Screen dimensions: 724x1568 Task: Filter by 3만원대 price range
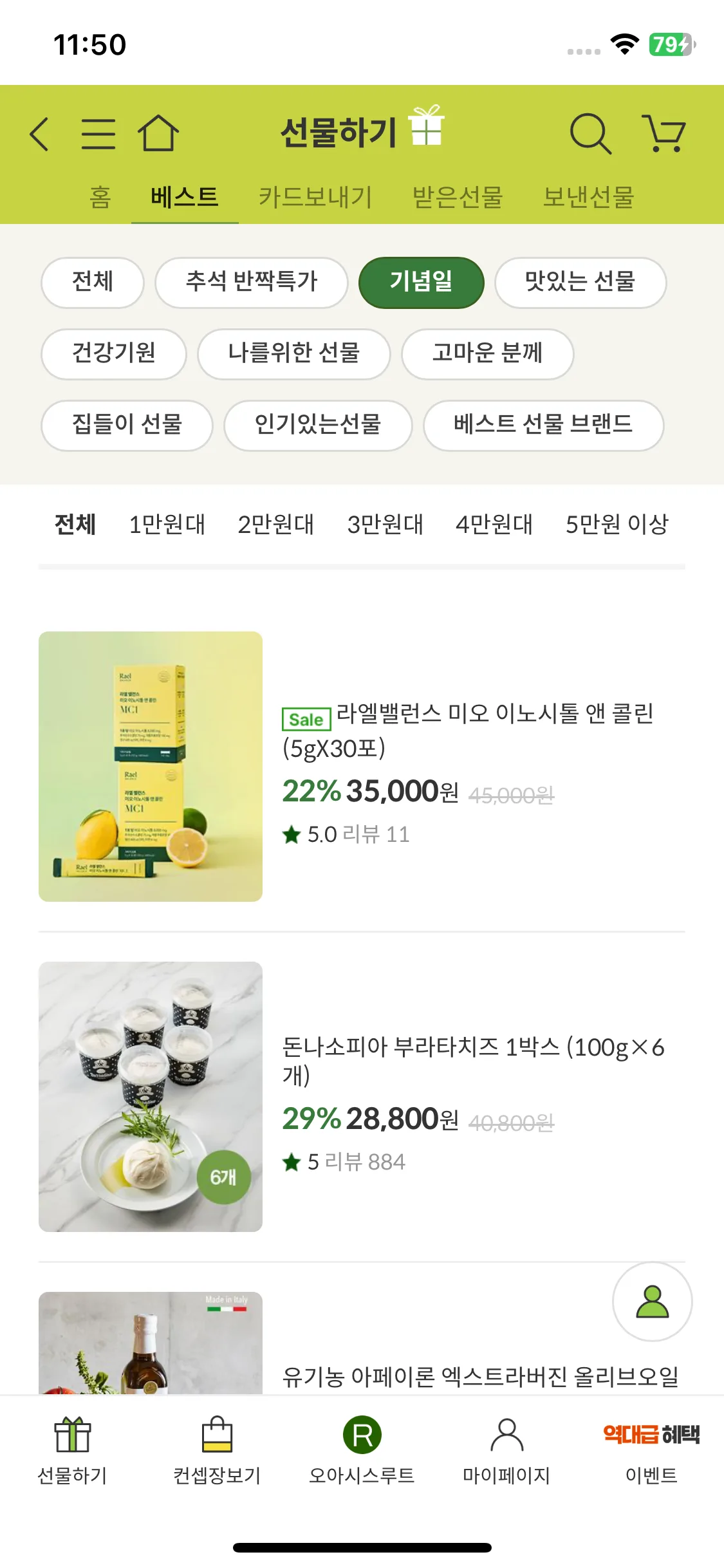pyautogui.click(x=385, y=525)
